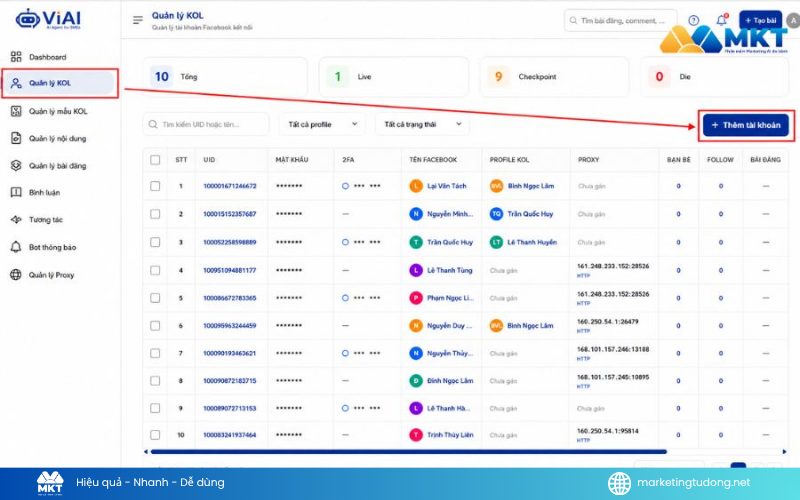Tick checkbox for UID 100095963244459

[x=155, y=326]
